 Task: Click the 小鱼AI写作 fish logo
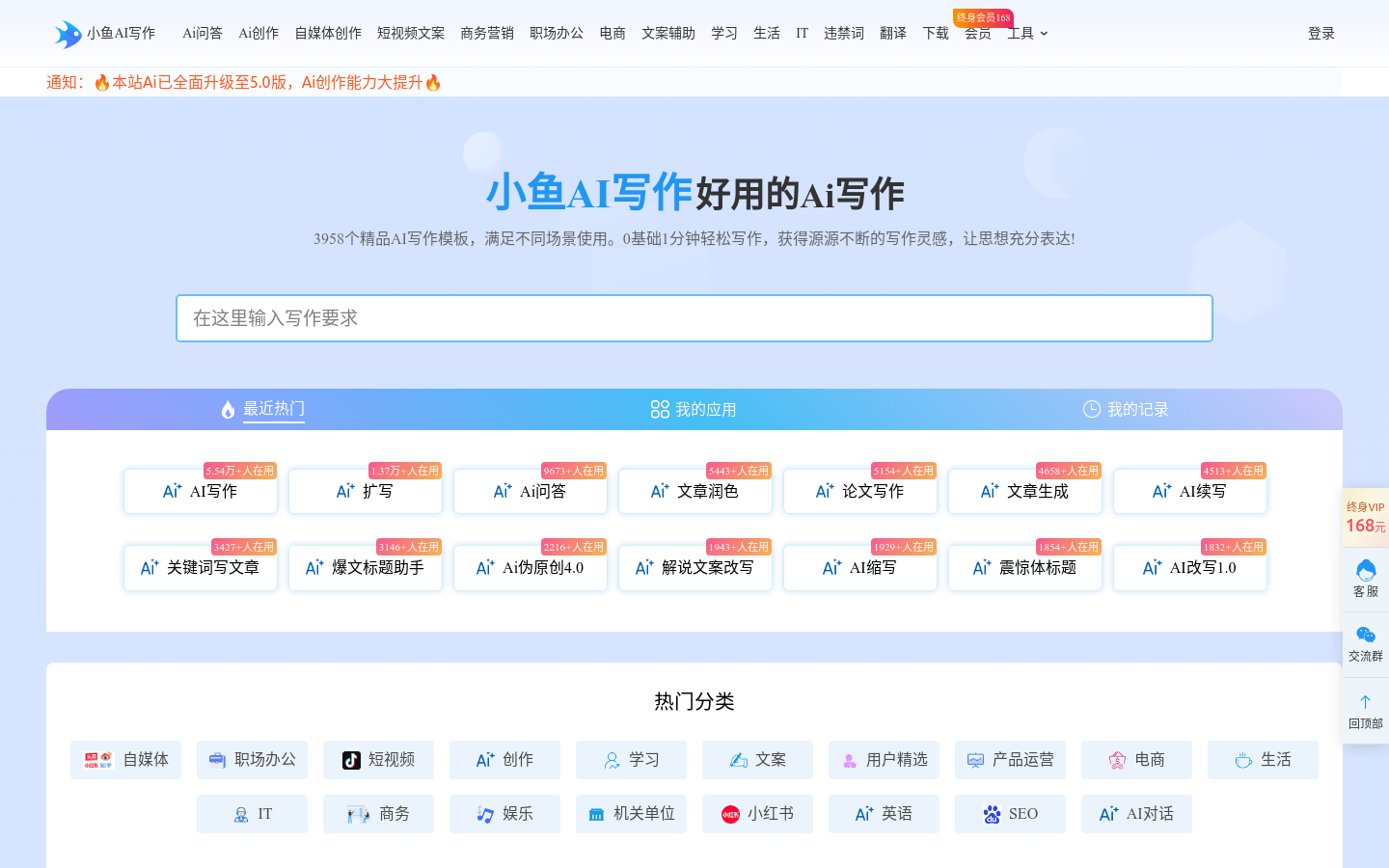(68, 34)
